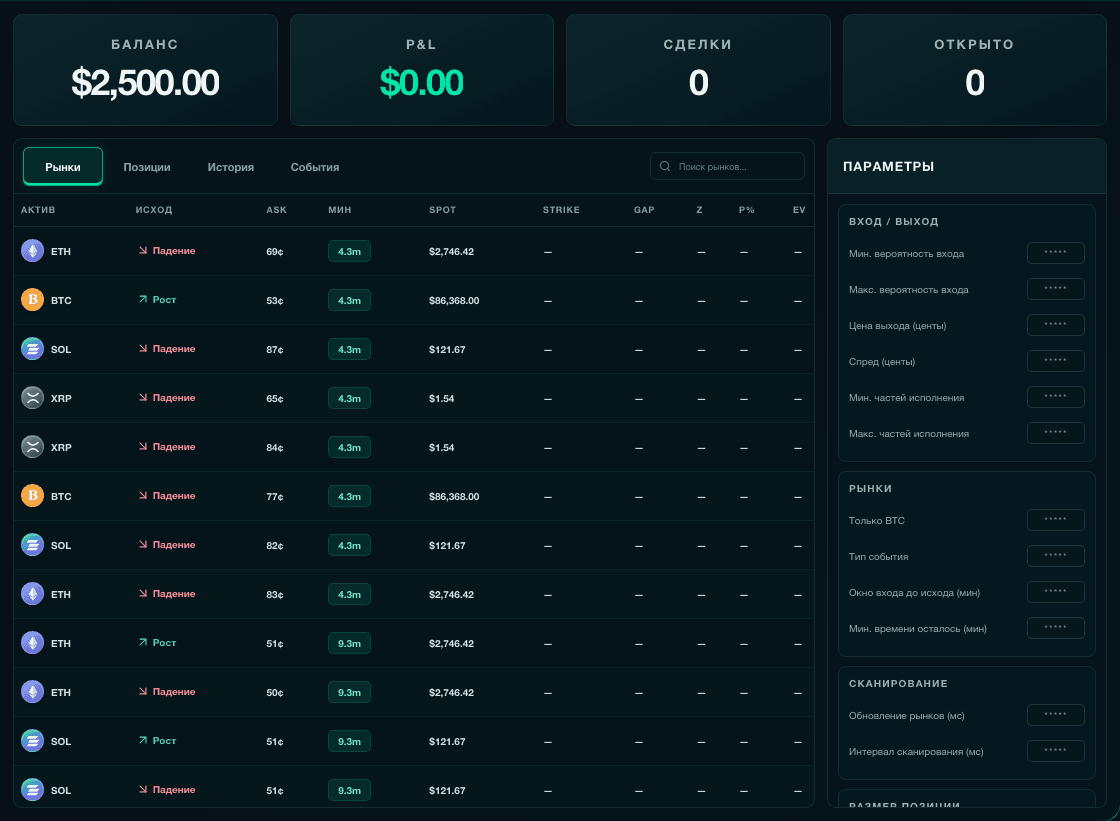This screenshot has height=821, width=1120.
Task: Edit Только BTC parameter field
Action: click(x=1056, y=520)
